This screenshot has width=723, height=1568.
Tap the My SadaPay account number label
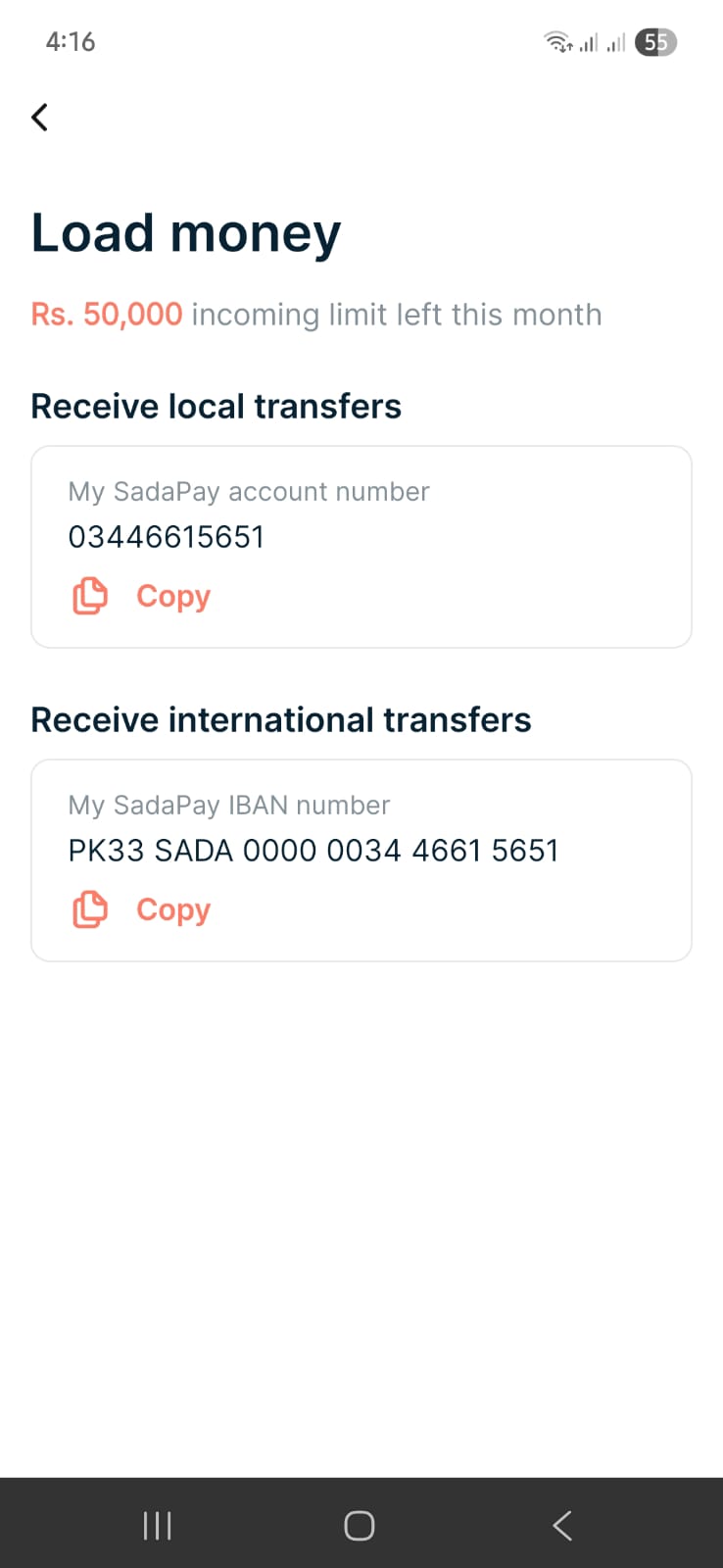(249, 492)
